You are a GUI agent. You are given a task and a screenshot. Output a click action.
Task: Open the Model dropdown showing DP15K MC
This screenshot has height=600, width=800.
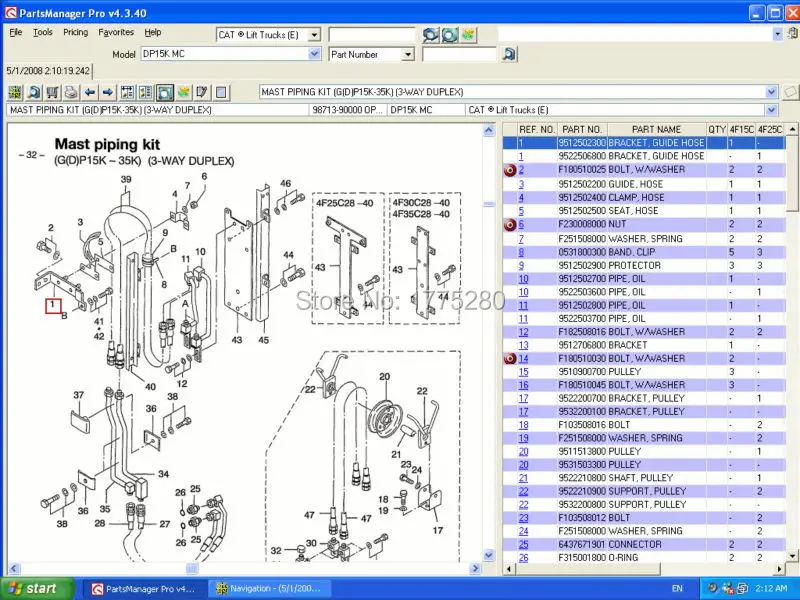(315, 54)
